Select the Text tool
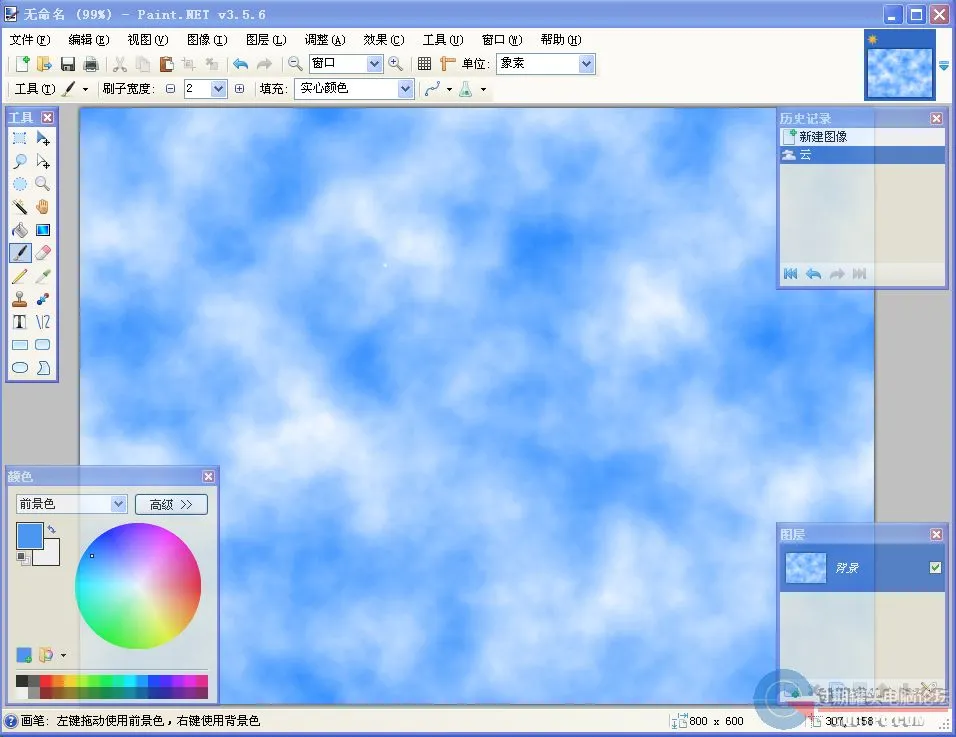This screenshot has width=956, height=737. tap(19, 322)
